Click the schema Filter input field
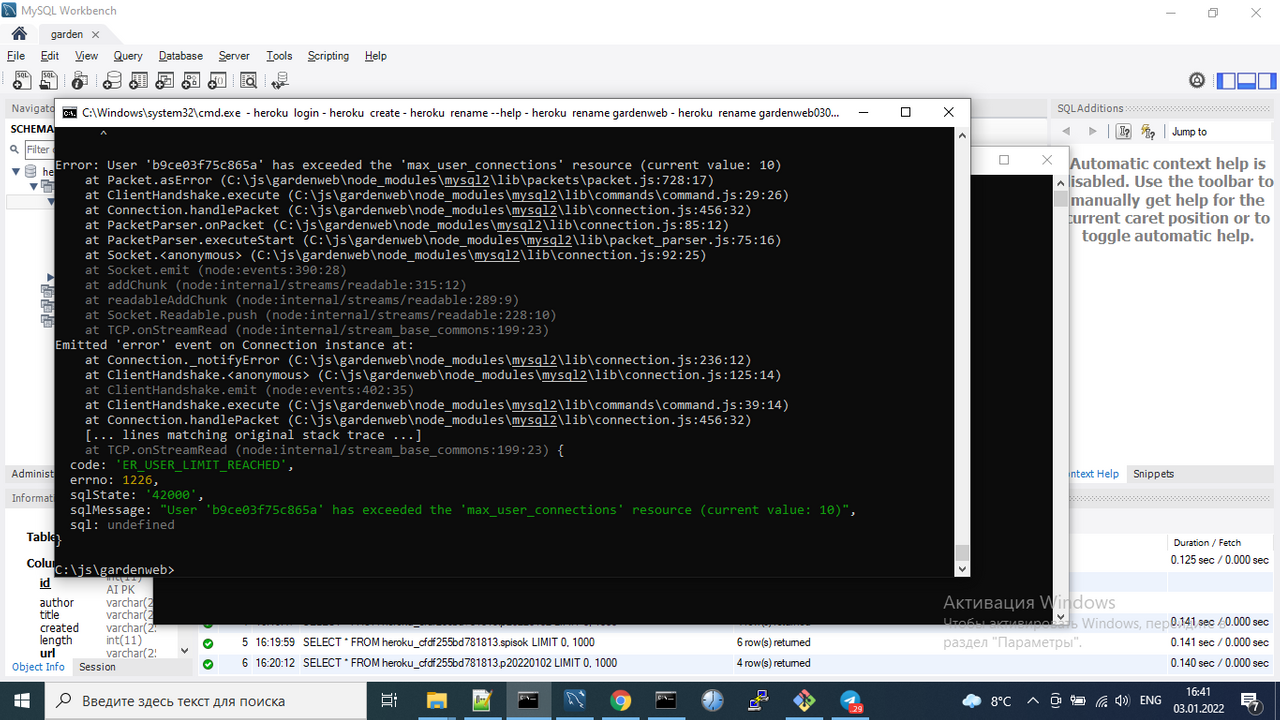 pos(39,149)
